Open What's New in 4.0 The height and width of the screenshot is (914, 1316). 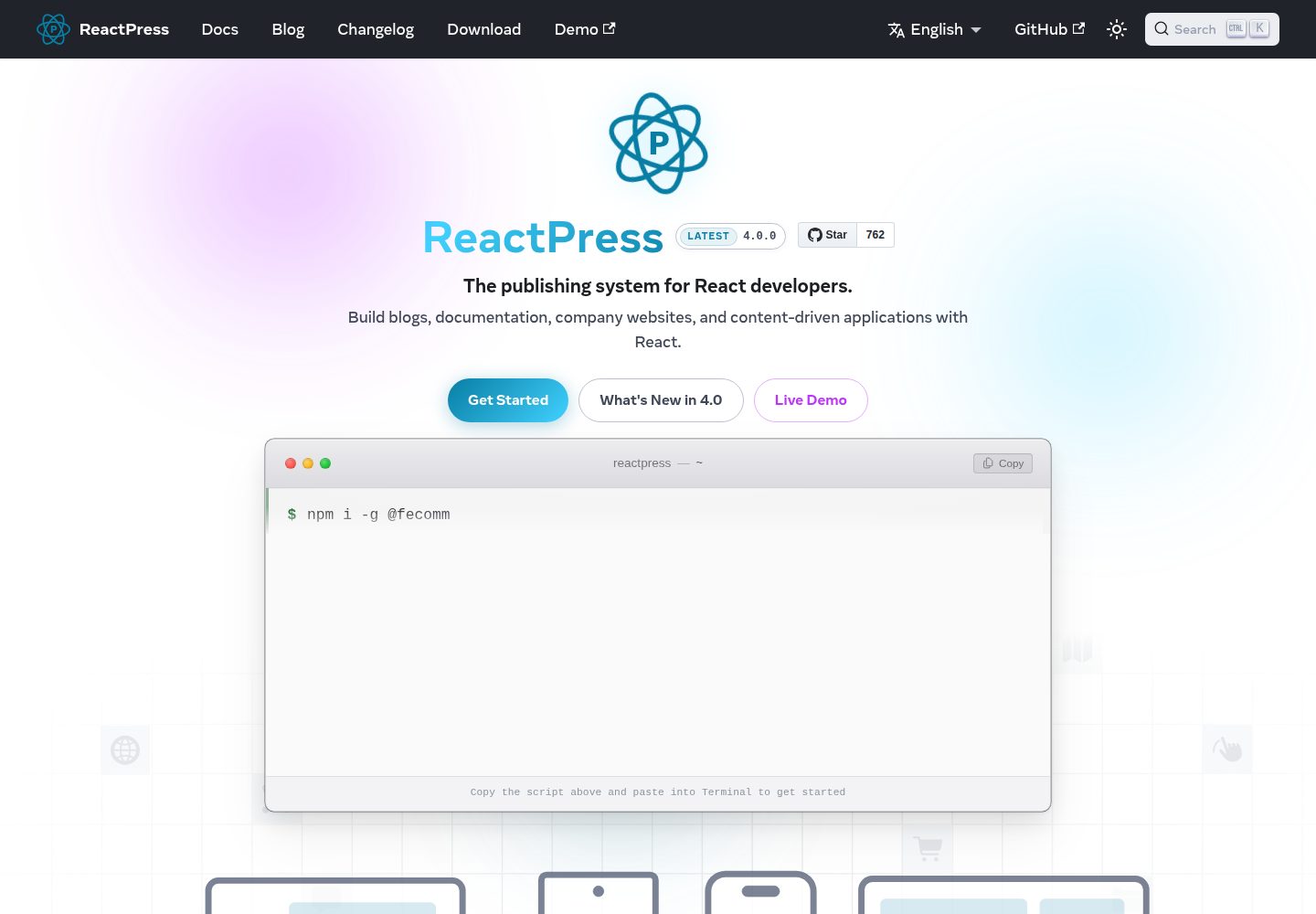661,400
